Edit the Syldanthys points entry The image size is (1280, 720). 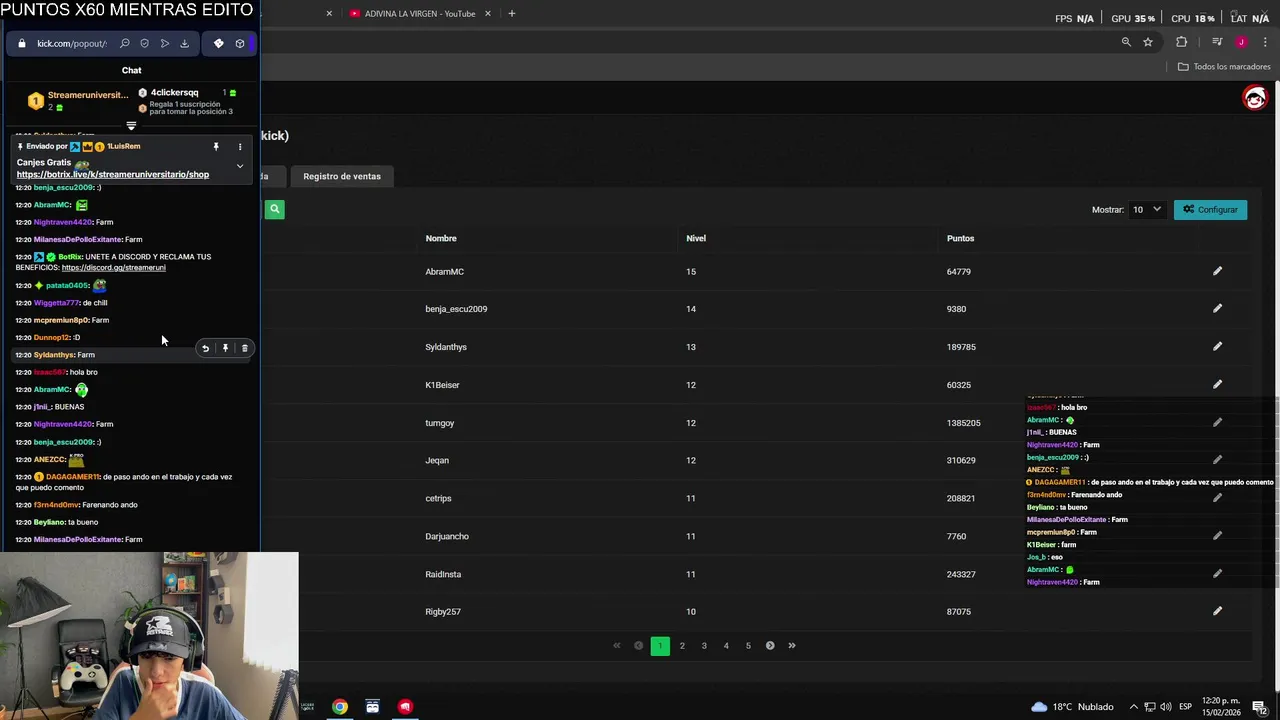click(x=1217, y=346)
